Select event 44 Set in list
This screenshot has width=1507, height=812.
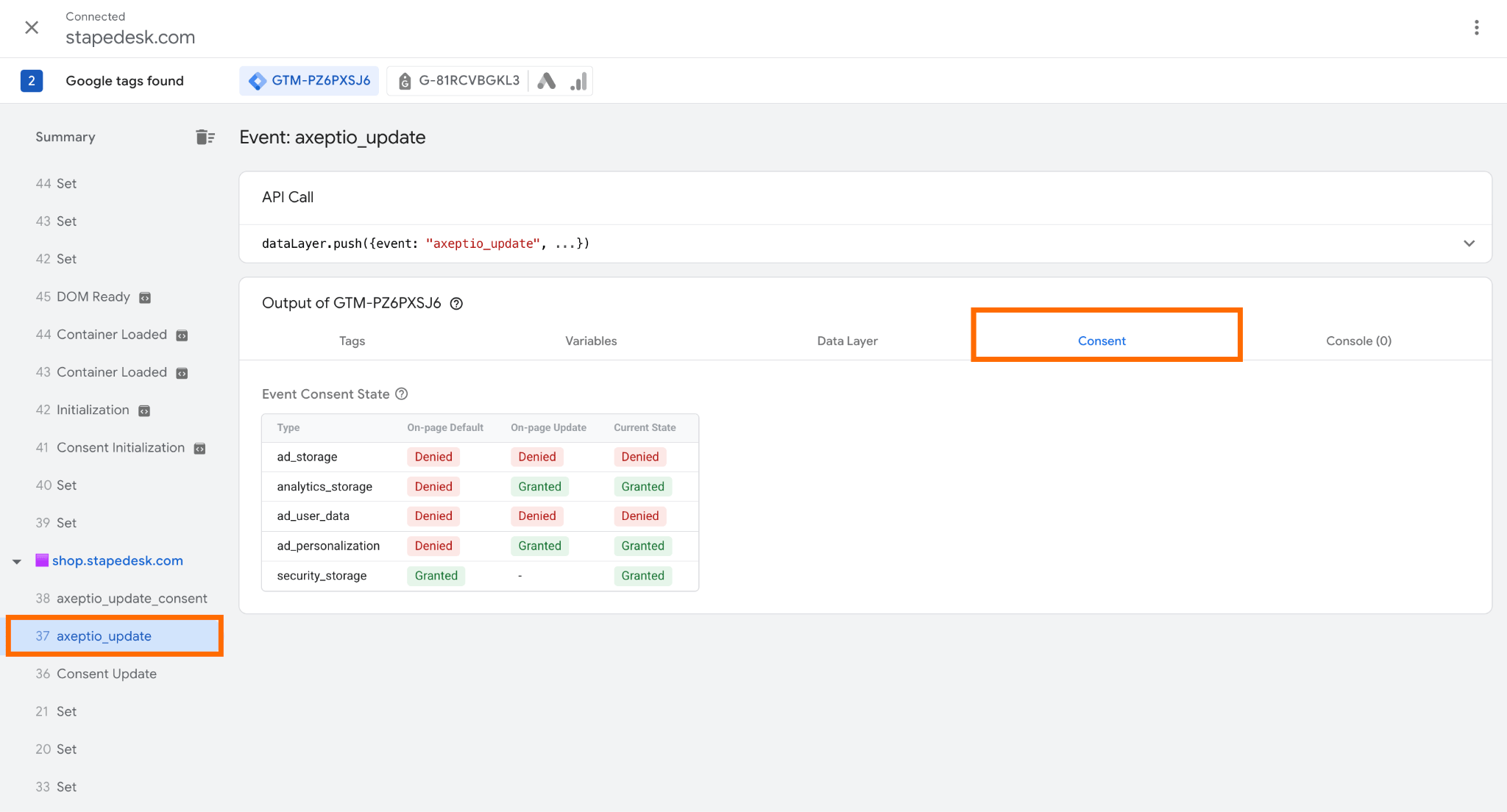coord(56,184)
